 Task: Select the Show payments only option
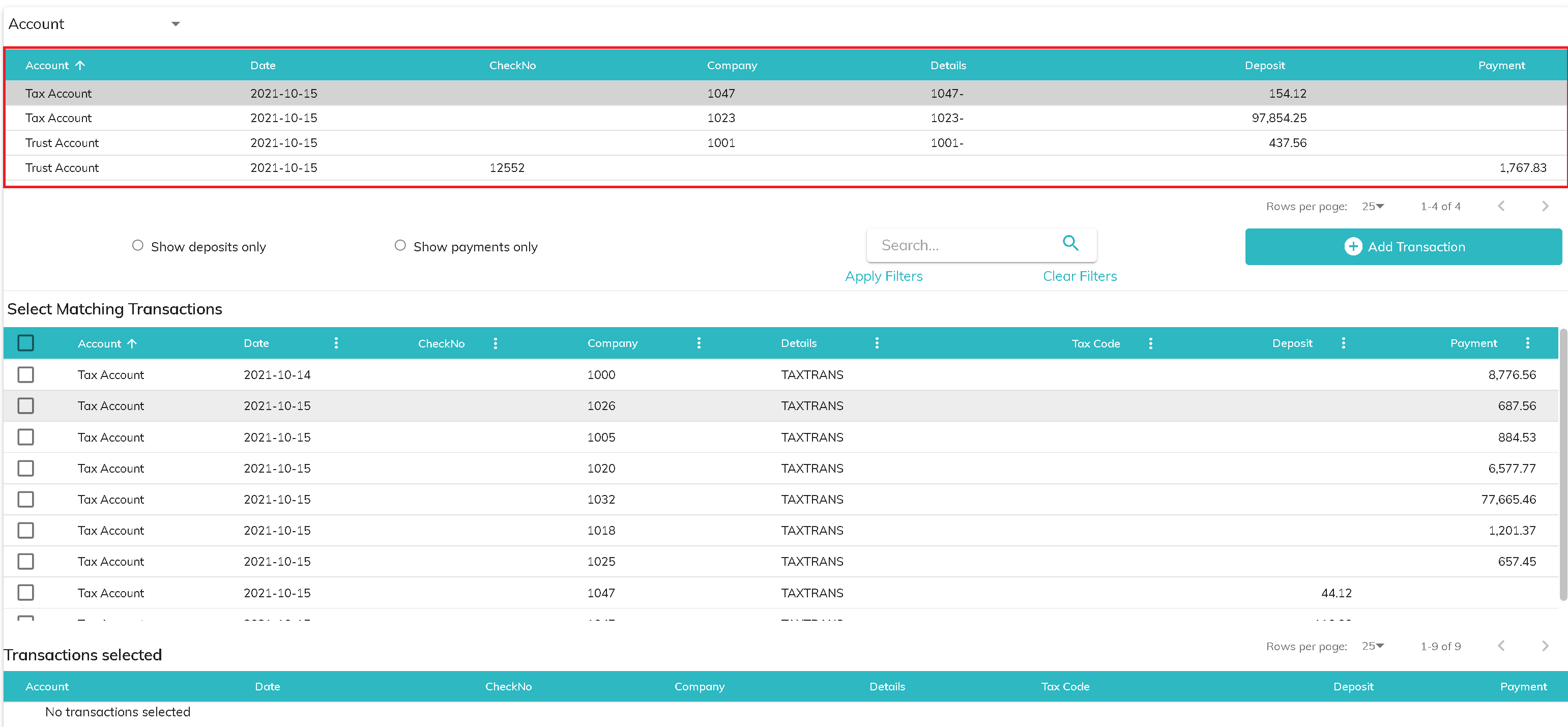[400, 245]
